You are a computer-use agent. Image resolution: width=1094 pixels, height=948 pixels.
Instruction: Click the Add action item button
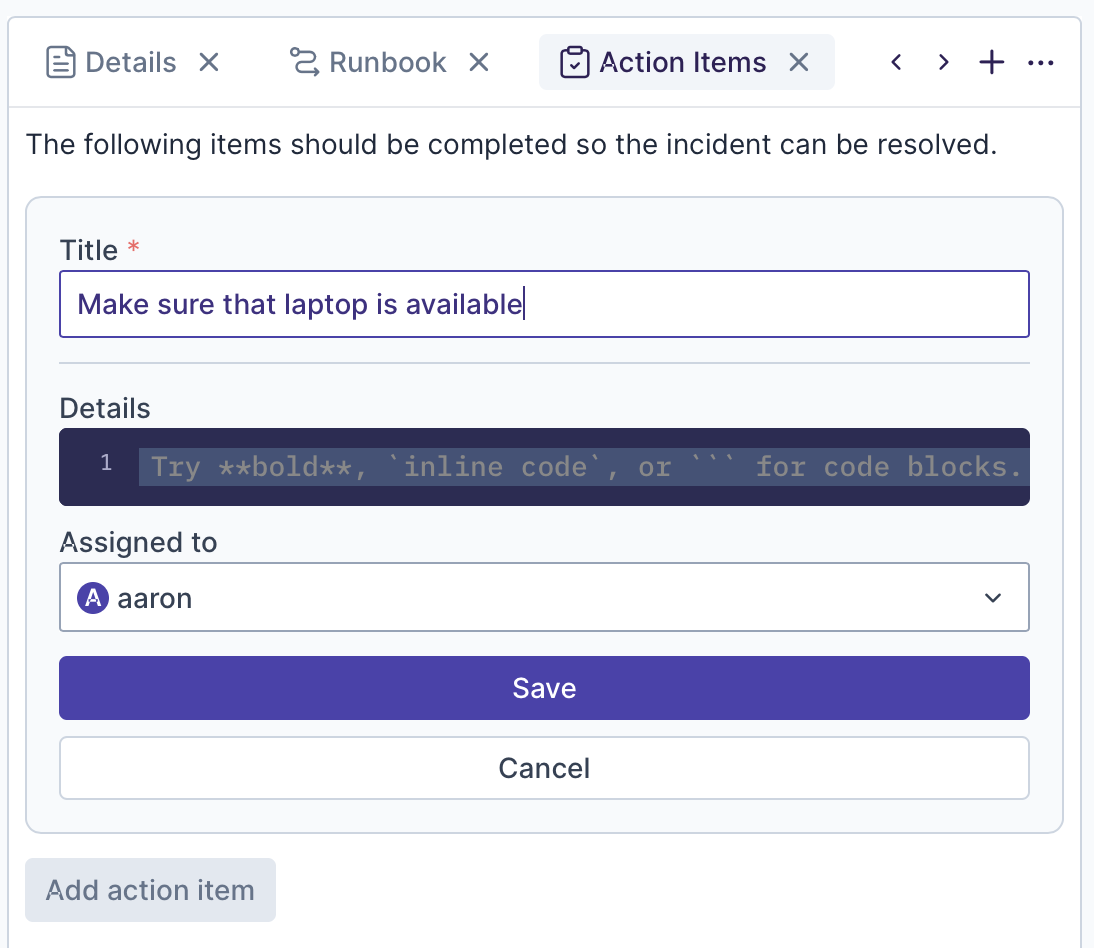pyautogui.click(x=150, y=890)
